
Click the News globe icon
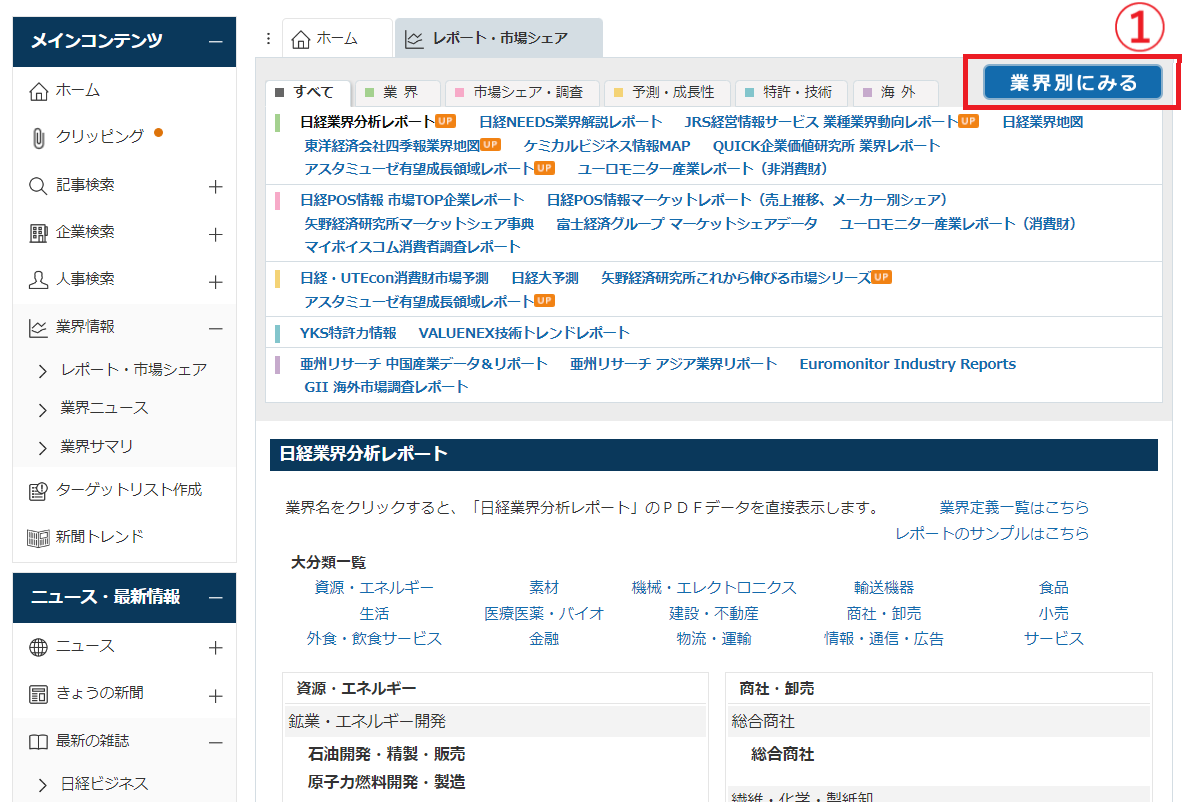tap(39, 647)
